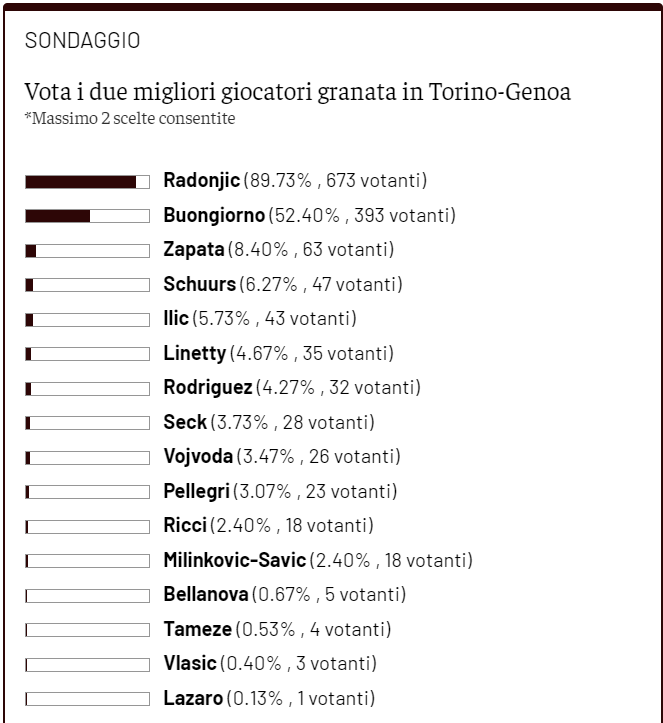Select the Pellegri player name

[197, 491]
